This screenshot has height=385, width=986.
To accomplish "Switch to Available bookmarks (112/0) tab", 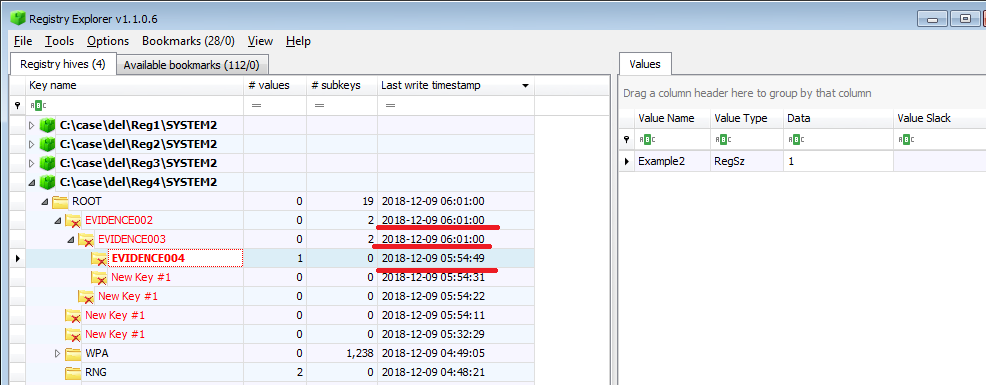I will point(193,65).
